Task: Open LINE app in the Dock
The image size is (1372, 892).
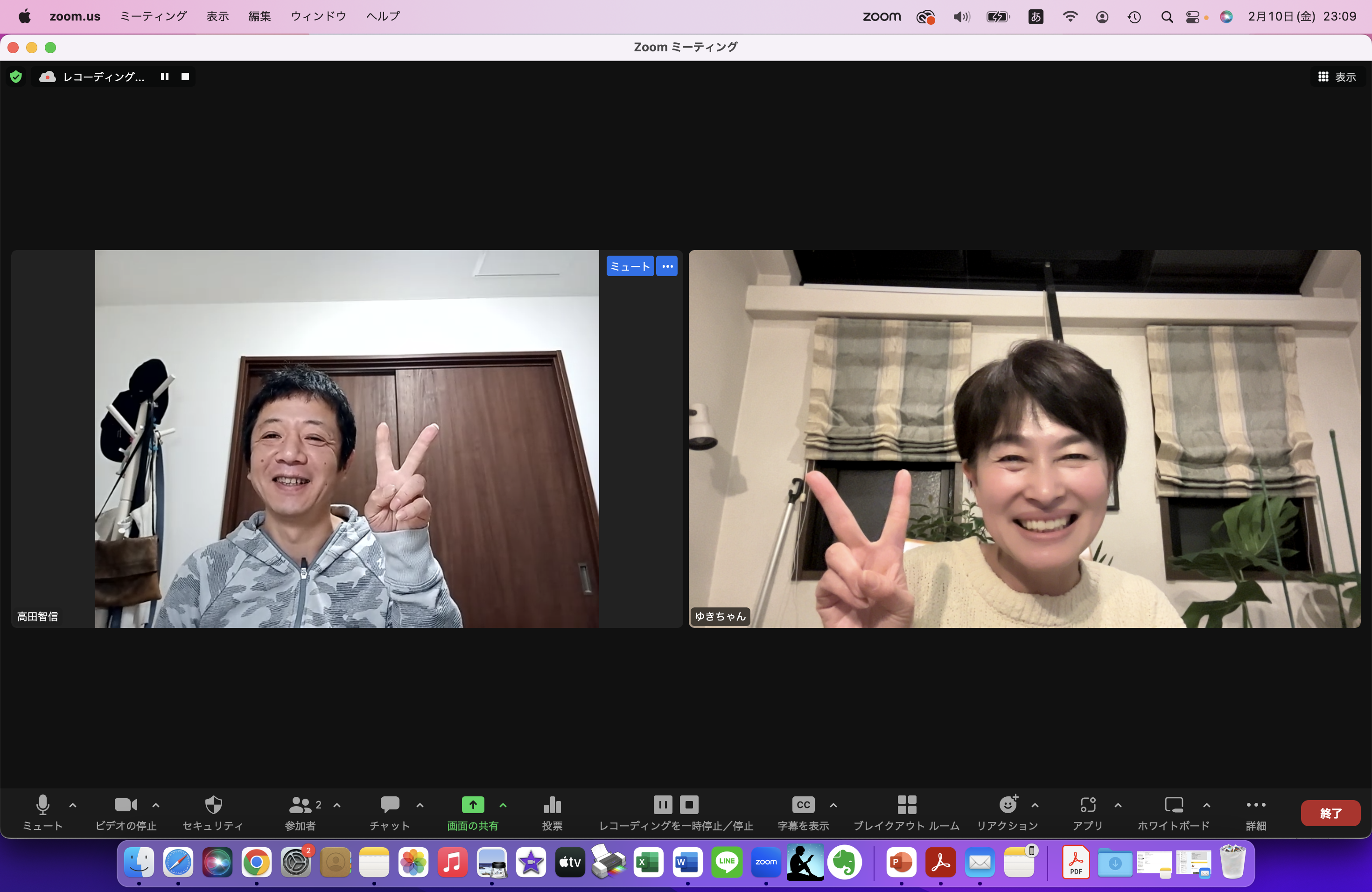Action: [726, 862]
